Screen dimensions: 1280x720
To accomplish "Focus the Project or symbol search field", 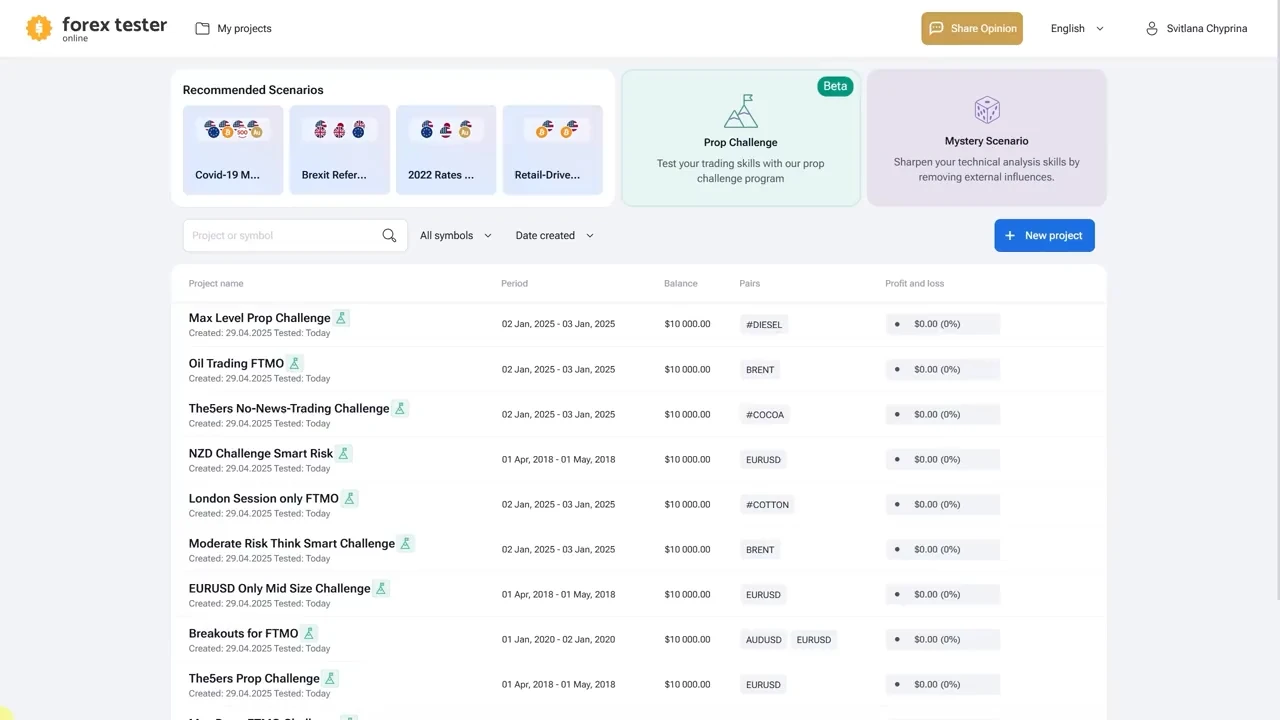I will click(280, 236).
